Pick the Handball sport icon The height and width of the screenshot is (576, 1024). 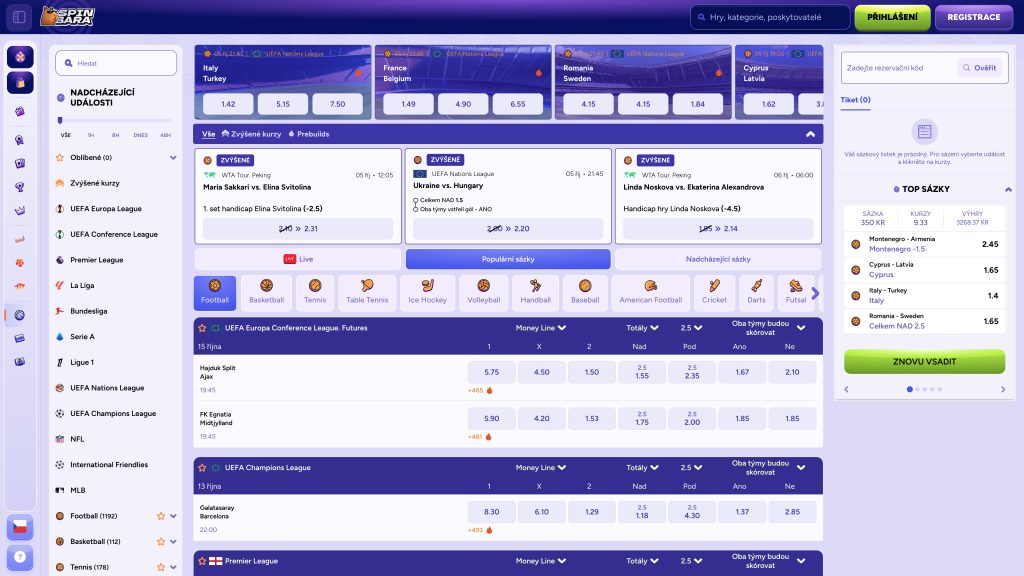(536, 292)
